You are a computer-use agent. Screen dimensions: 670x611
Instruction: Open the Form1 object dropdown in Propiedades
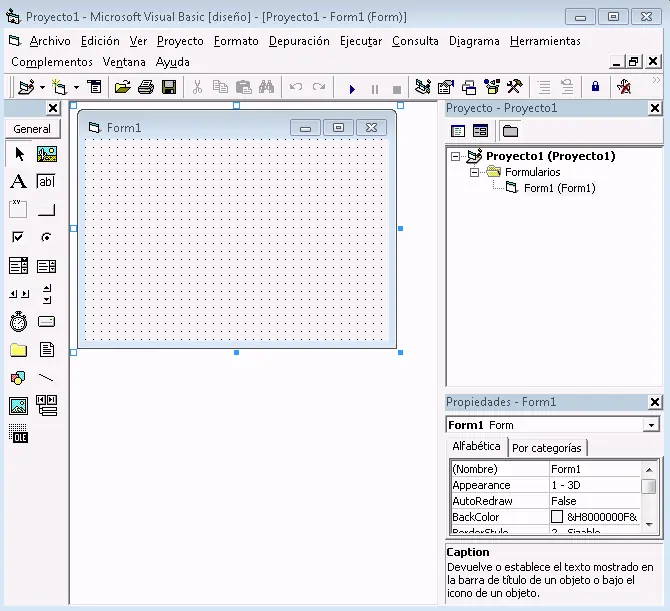pyautogui.click(x=651, y=425)
